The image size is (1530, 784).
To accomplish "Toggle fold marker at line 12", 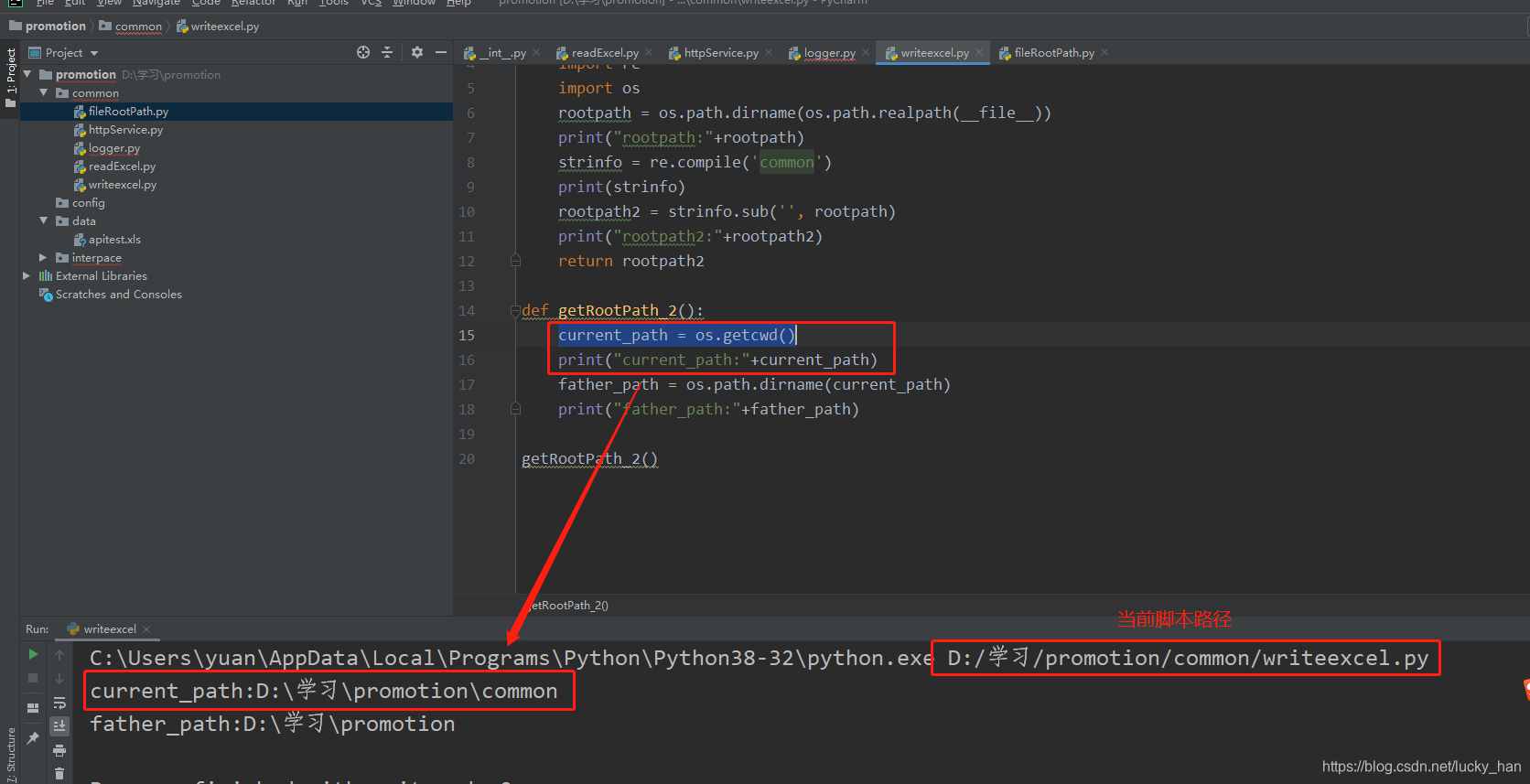I will point(515,261).
